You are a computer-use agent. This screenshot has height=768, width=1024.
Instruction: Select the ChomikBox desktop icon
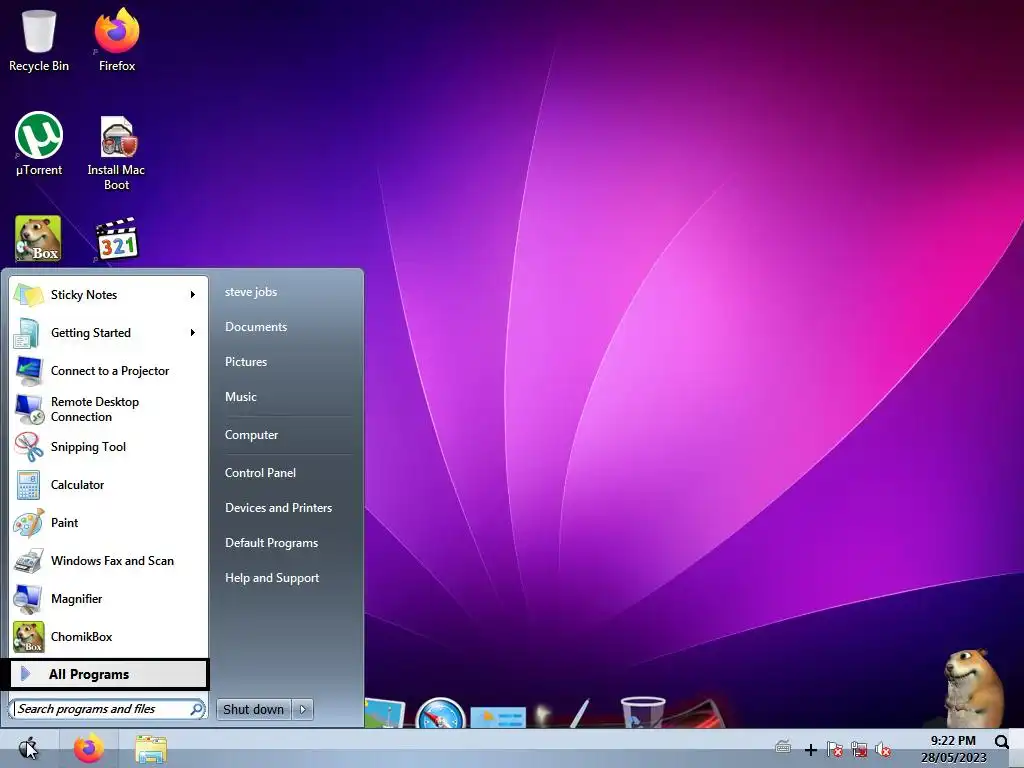tap(38, 238)
